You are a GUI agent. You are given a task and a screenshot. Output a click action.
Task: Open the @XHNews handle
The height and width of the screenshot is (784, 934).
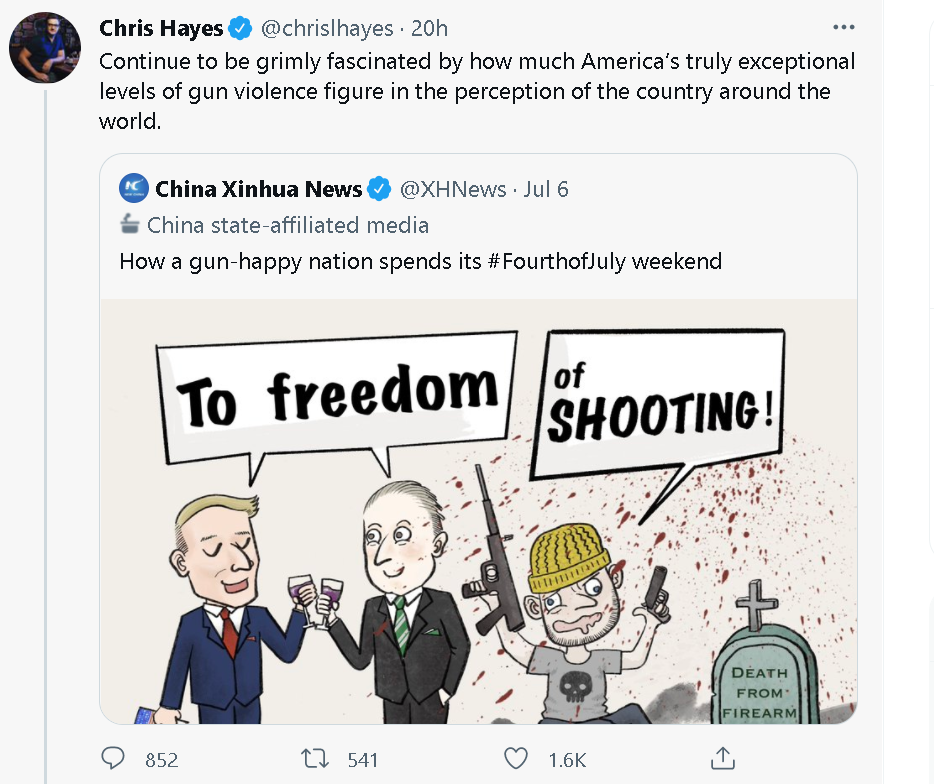pos(453,188)
